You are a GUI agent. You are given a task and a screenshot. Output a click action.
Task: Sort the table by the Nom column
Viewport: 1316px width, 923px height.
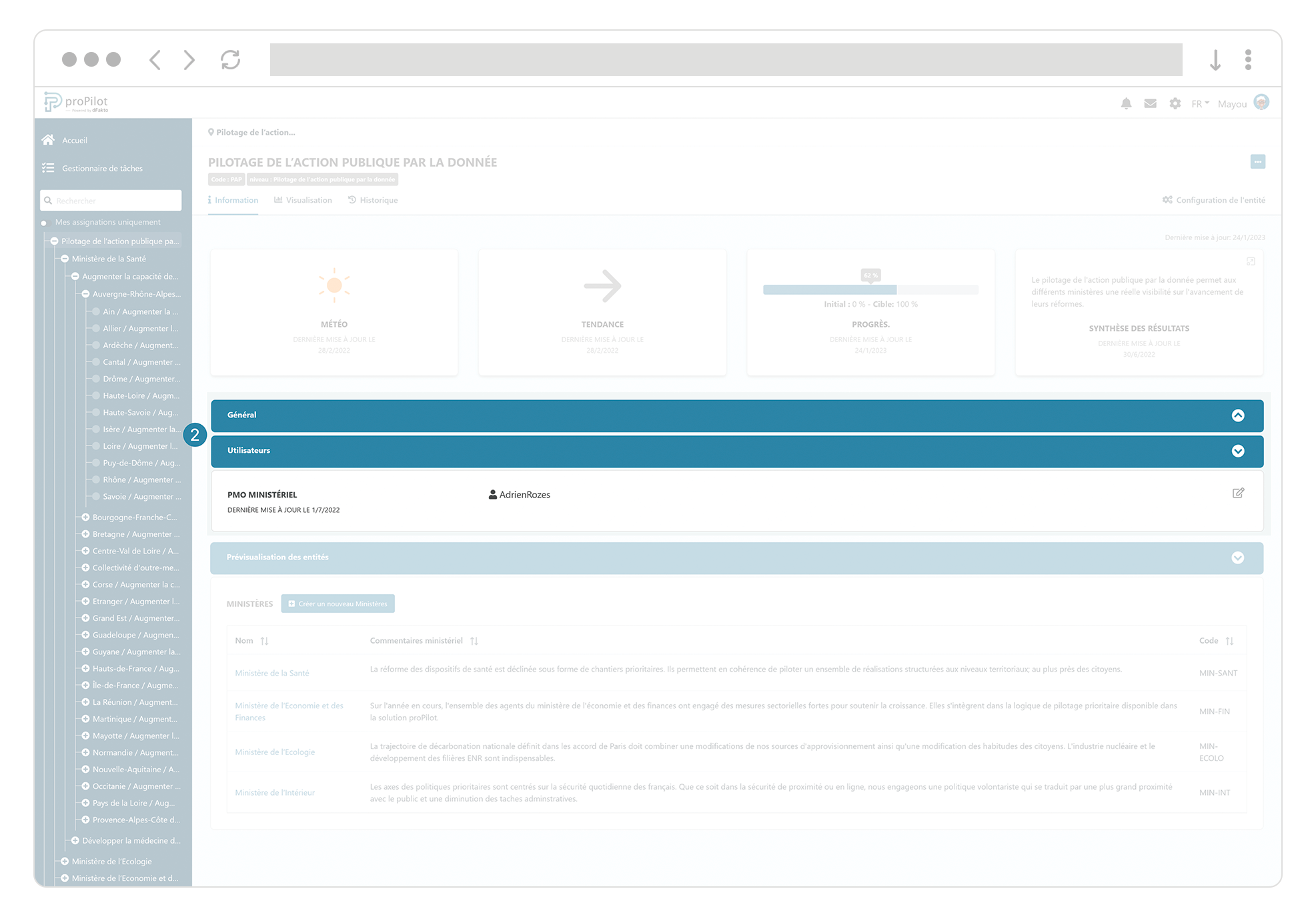point(265,640)
